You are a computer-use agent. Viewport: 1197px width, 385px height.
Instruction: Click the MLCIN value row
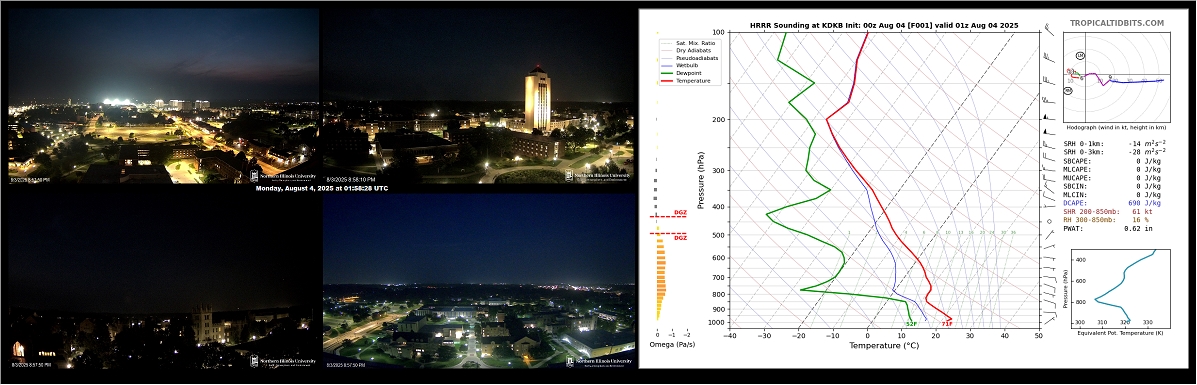coord(1112,194)
